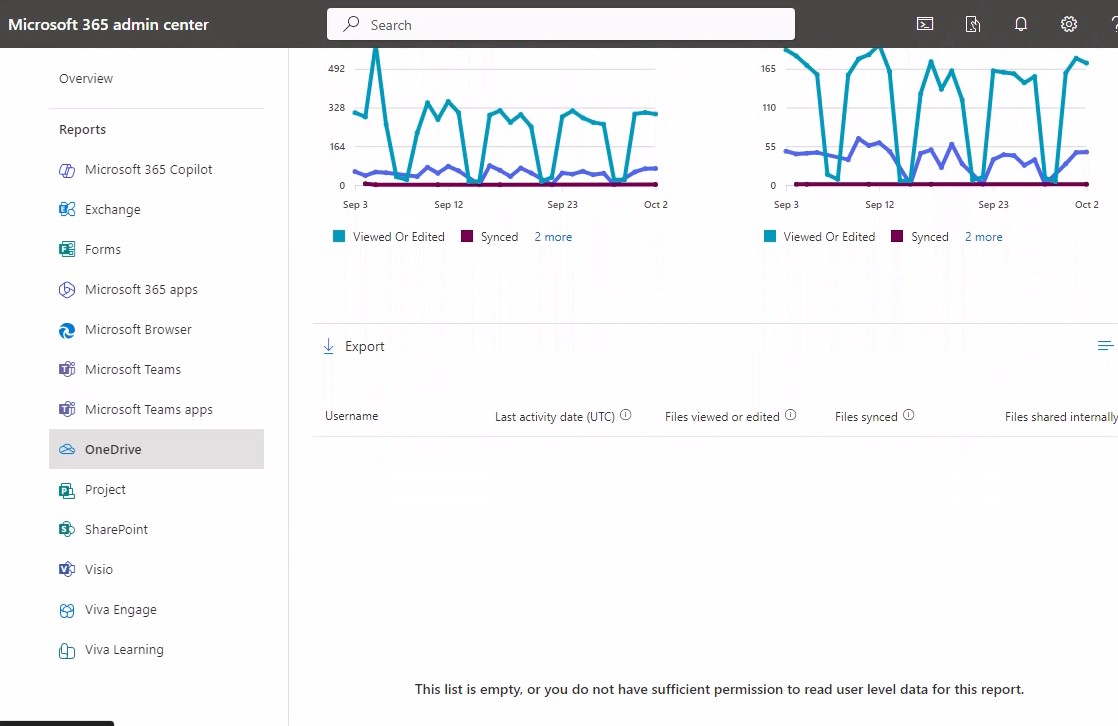Click the Export button label

click(x=364, y=347)
